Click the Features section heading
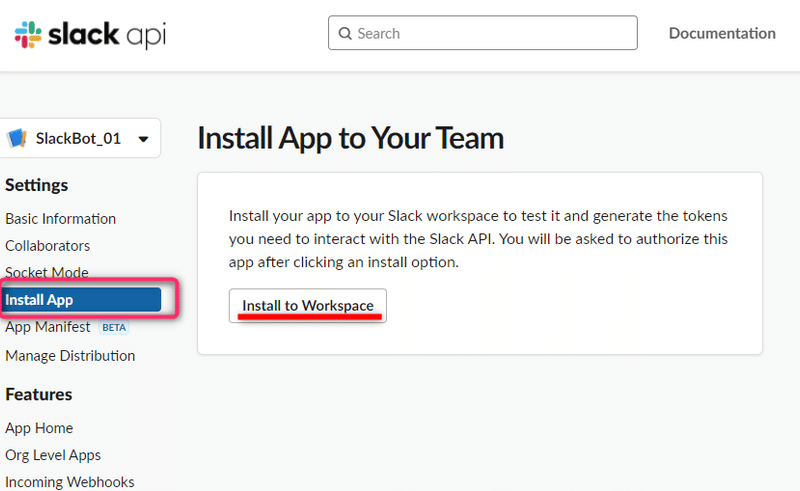The width and height of the screenshot is (800, 491). 39,395
